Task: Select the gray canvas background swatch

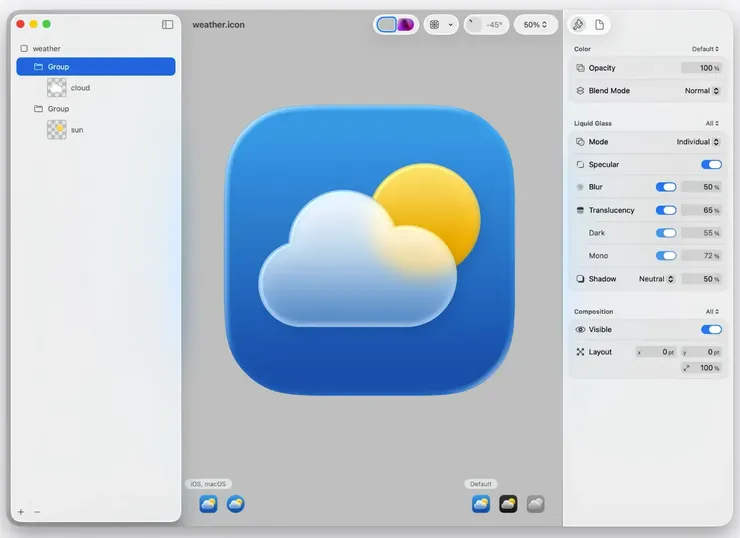Action: [387, 24]
